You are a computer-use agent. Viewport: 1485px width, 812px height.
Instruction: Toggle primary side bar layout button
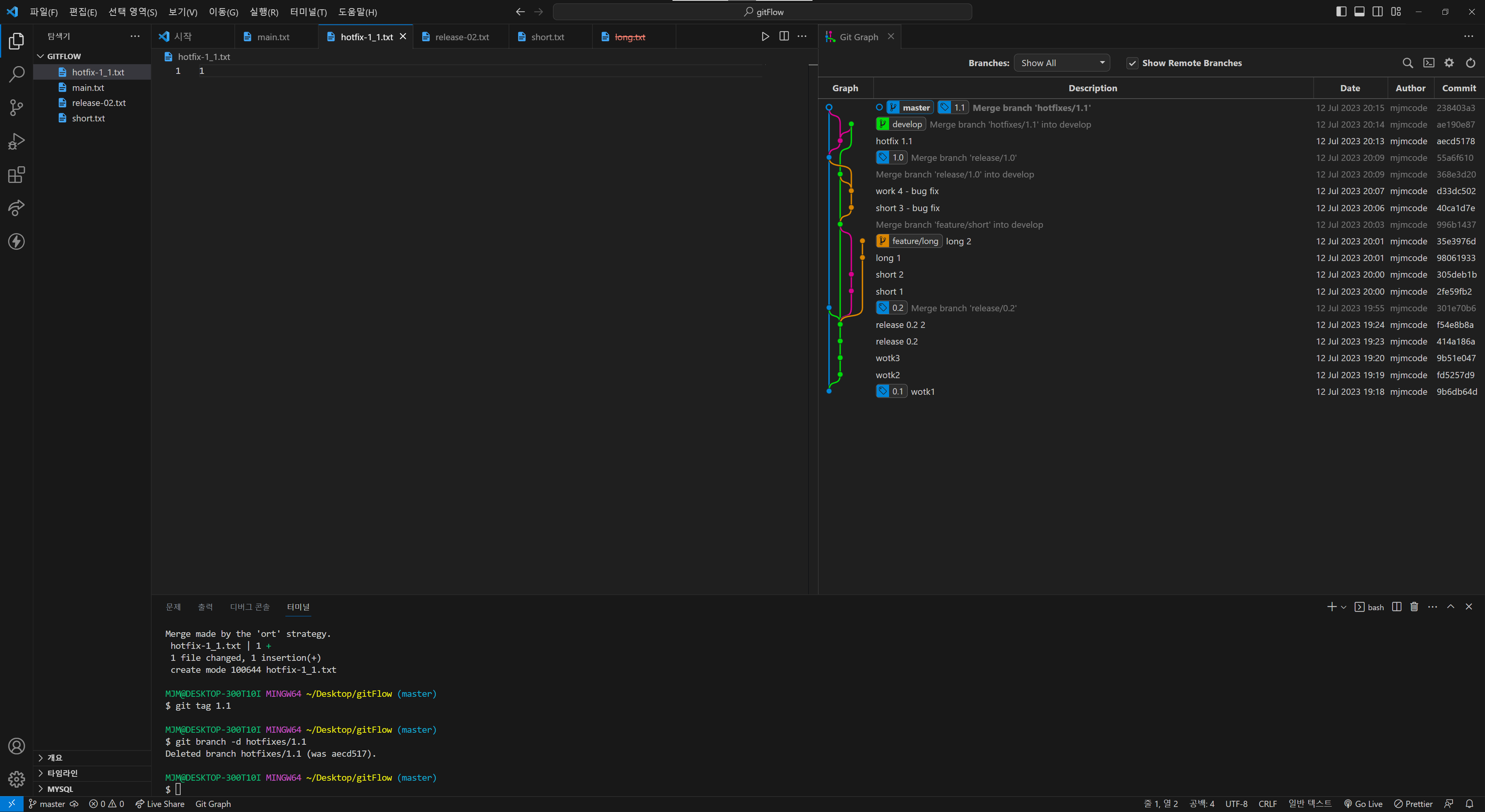[x=1341, y=12]
